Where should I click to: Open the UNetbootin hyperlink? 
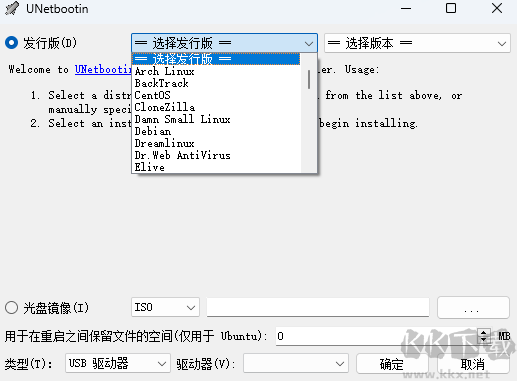click(103, 69)
